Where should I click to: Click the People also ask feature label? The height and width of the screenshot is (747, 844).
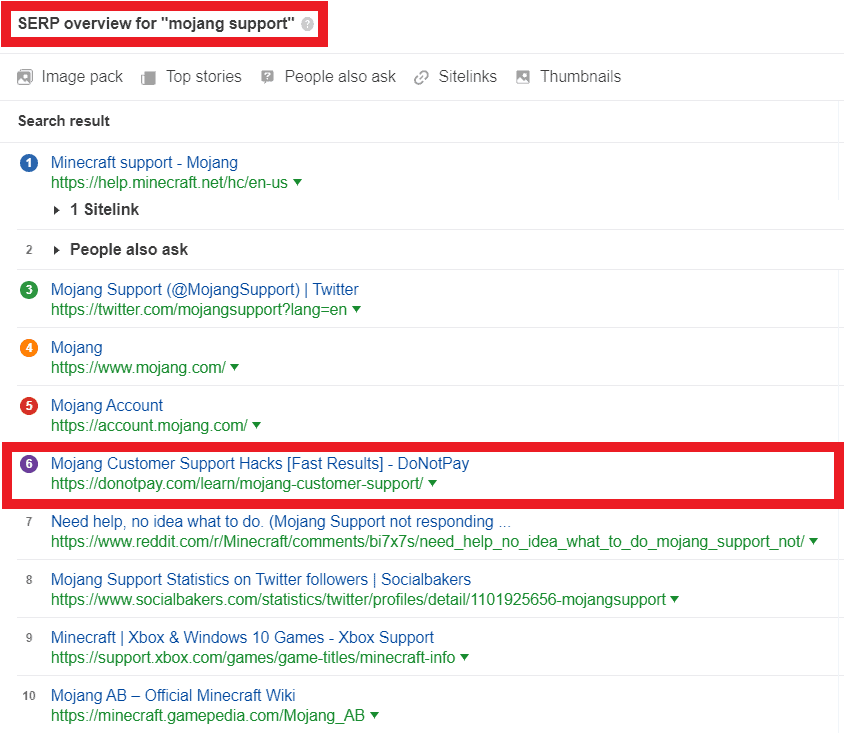pos(340,76)
